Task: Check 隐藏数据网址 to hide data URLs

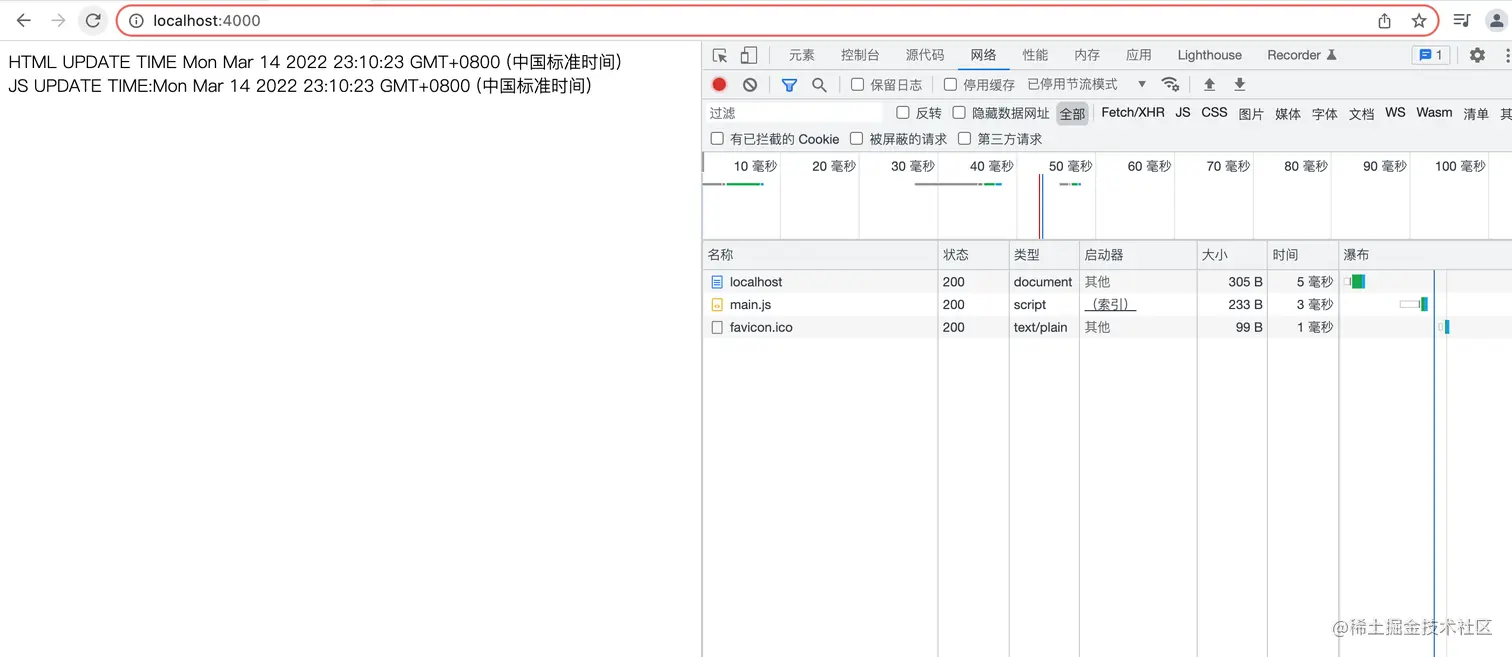Action: pos(959,112)
